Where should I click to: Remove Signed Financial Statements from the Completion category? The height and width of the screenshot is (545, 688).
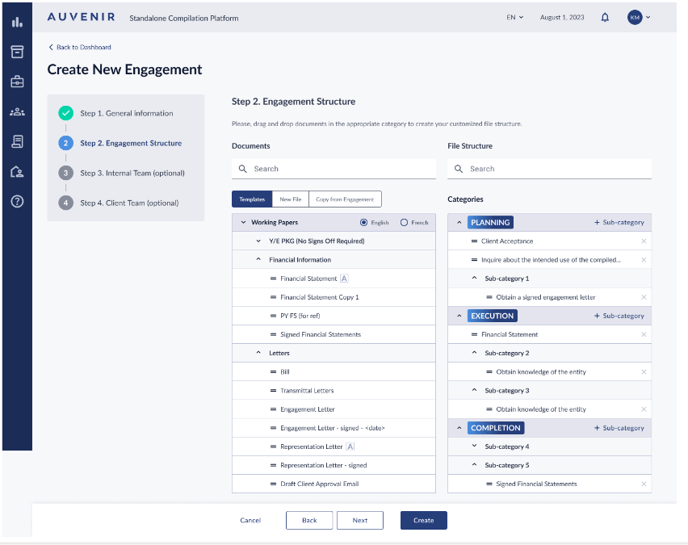click(x=643, y=484)
